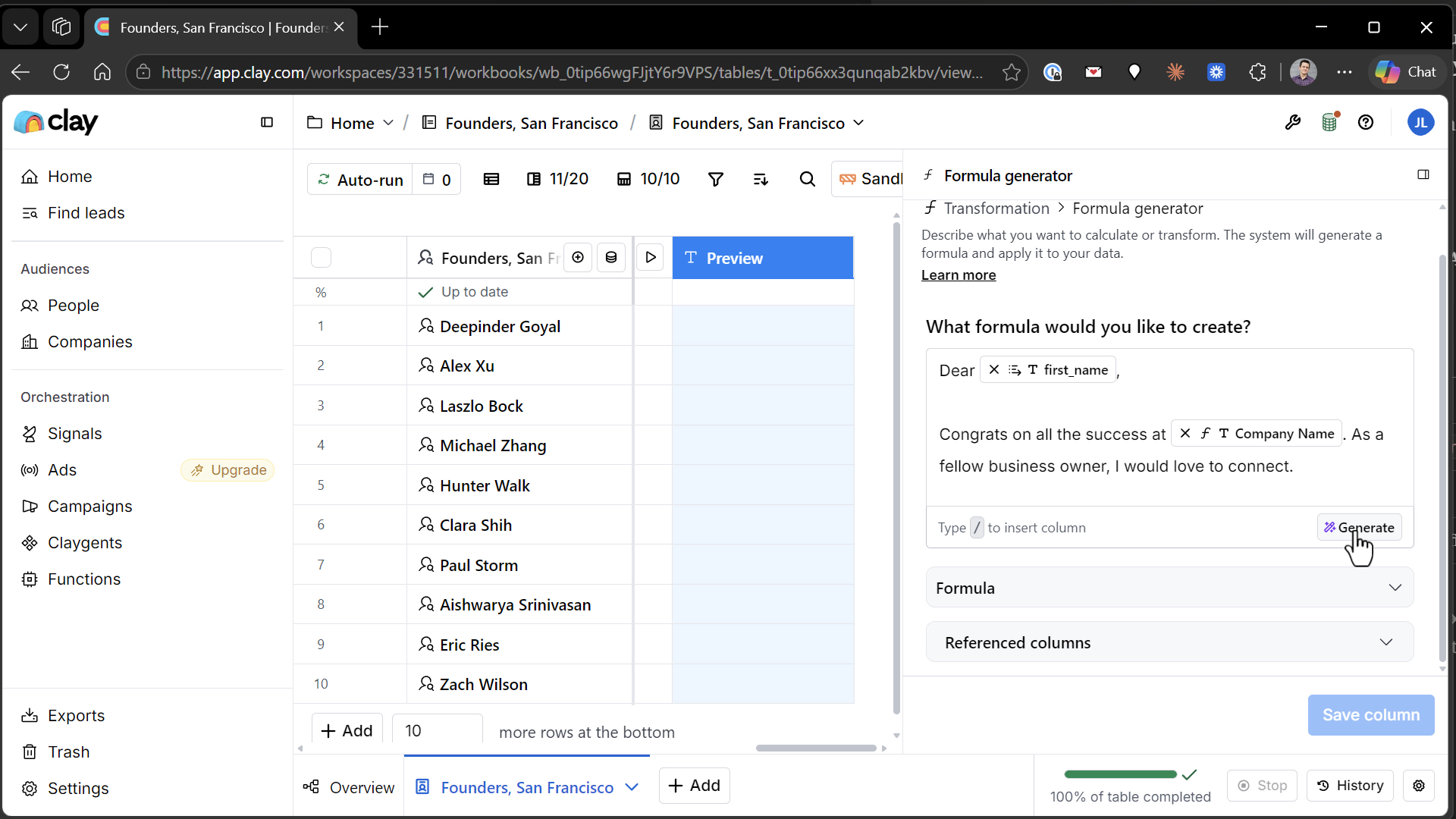The height and width of the screenshot is (819, 1456).
Task: Click the table completion progress bar
Action: 1120,774
